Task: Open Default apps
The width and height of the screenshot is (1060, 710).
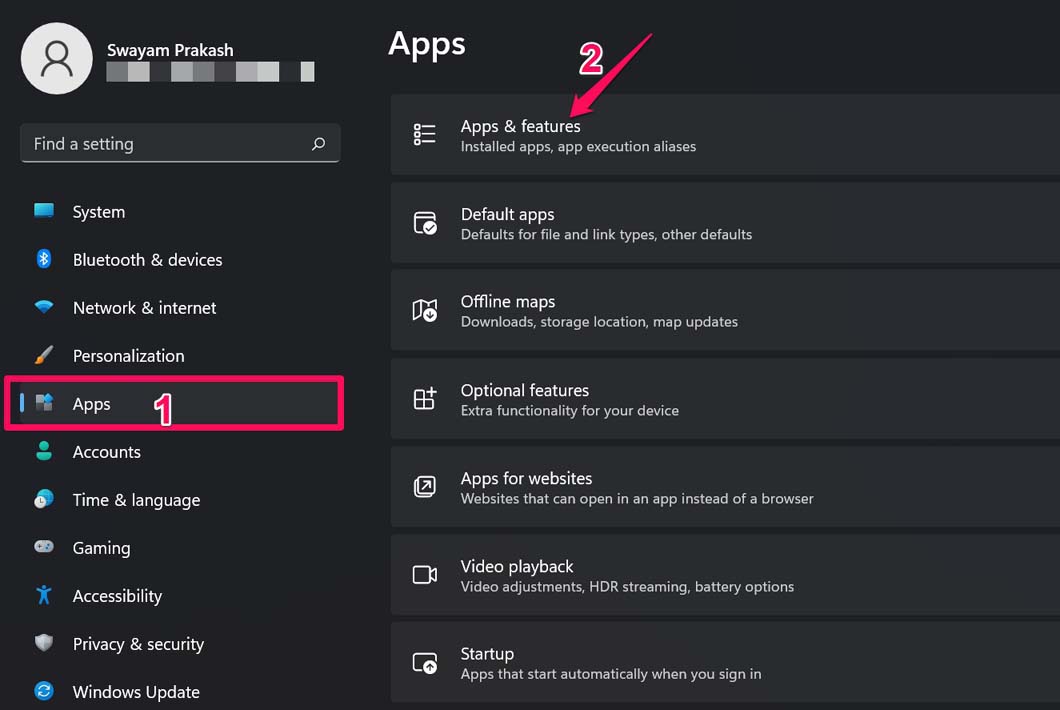Action: 725,222
